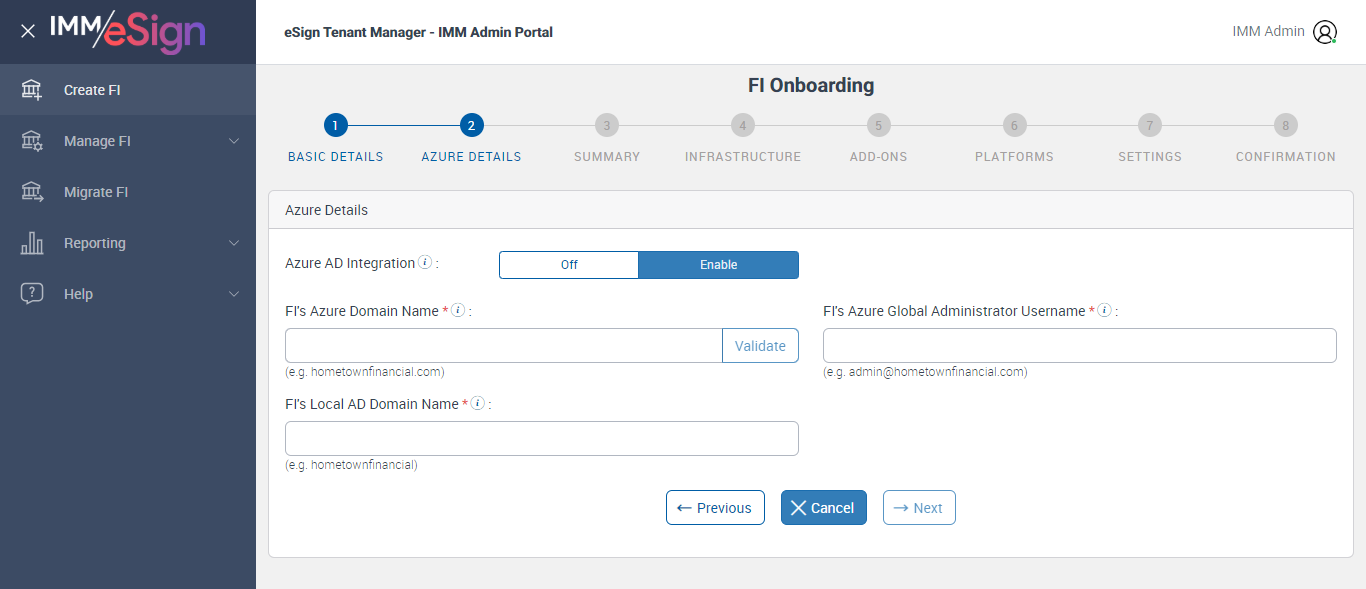The width and height of the screenshot is (1366, 589).
Task: Open Reporting menu item
Action: (x=128, y=243)
